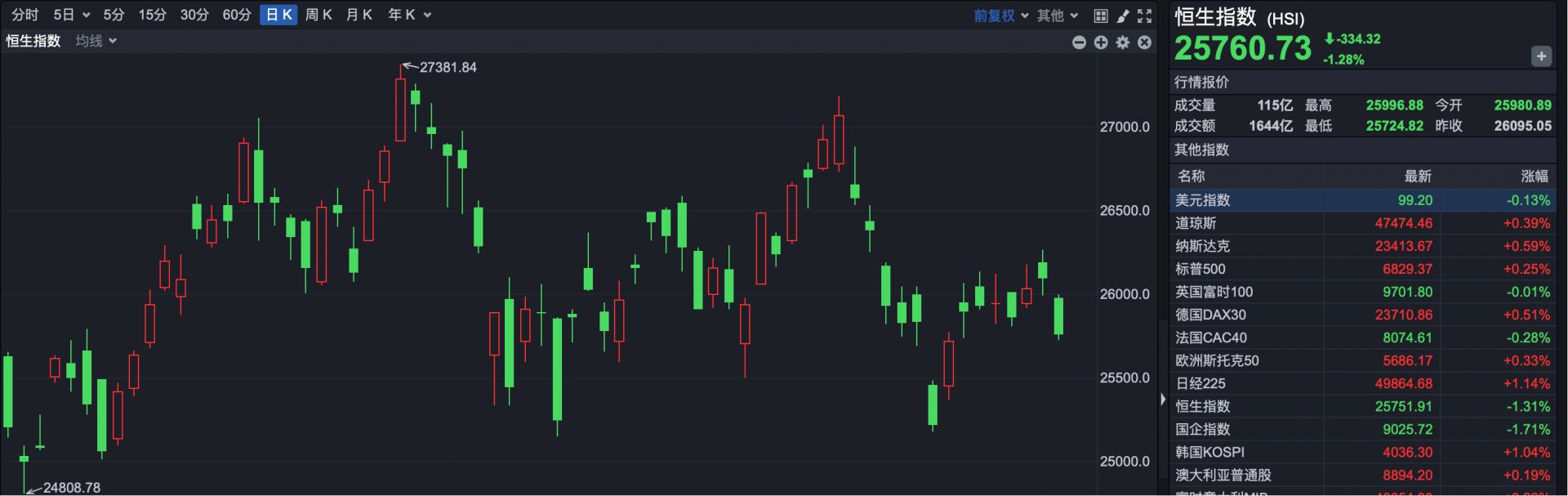Open the 前复权 adjustment dropdown
Image resolution: width=1568 pixels, height=496 pixels.
[1000, 16]
